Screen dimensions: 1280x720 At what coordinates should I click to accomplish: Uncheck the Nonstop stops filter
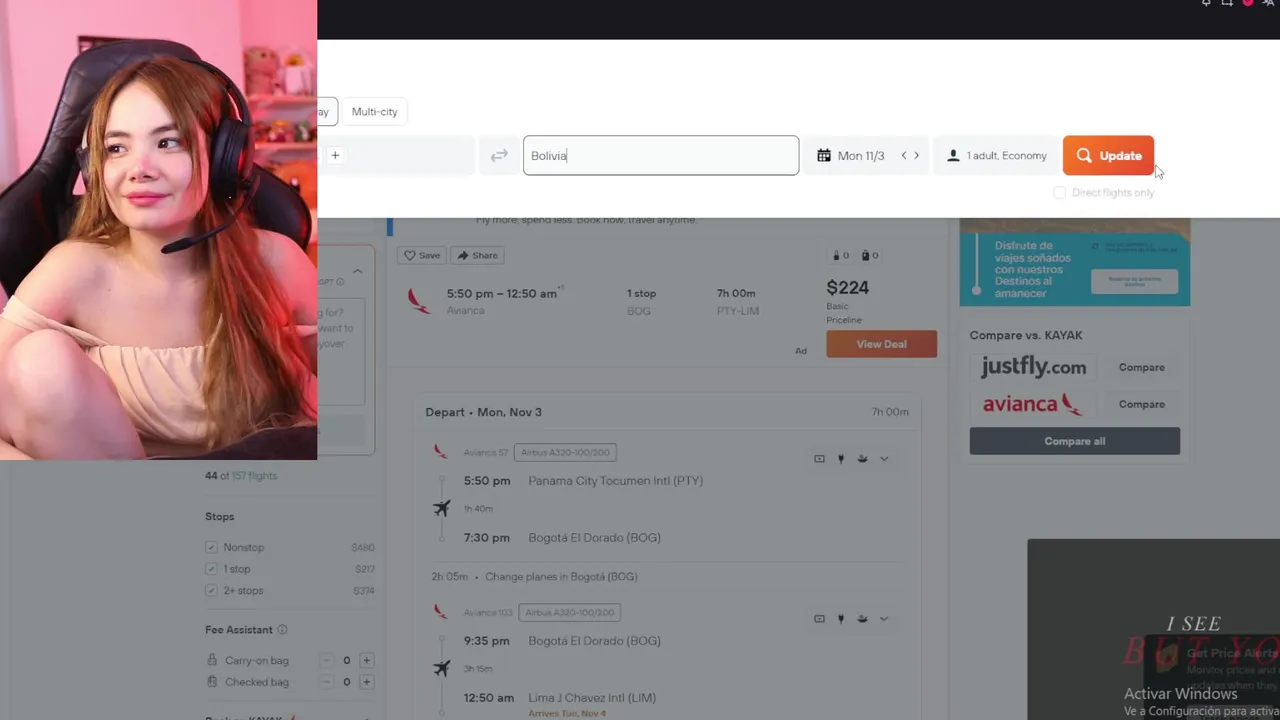[x=211, y=547]
